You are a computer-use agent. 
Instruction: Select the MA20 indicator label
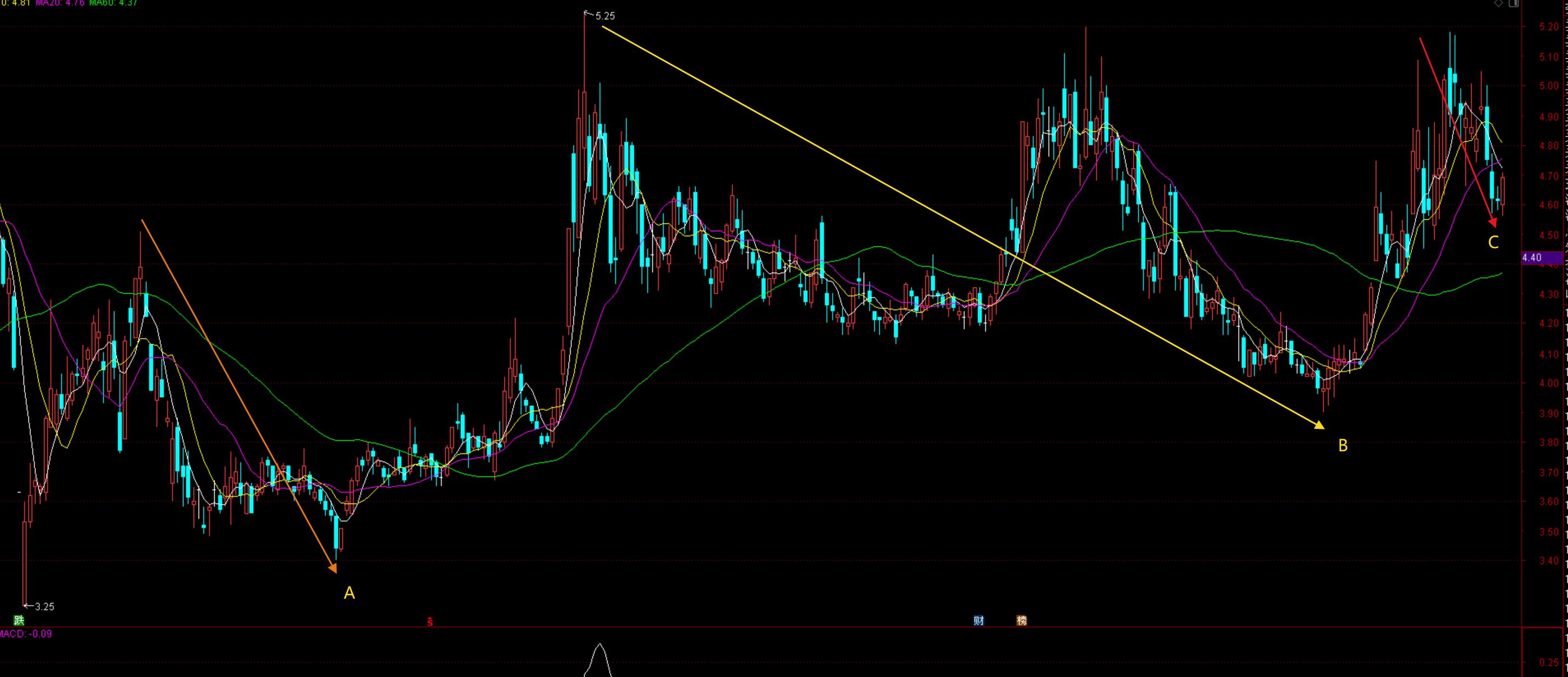click(x=60, y=2)
